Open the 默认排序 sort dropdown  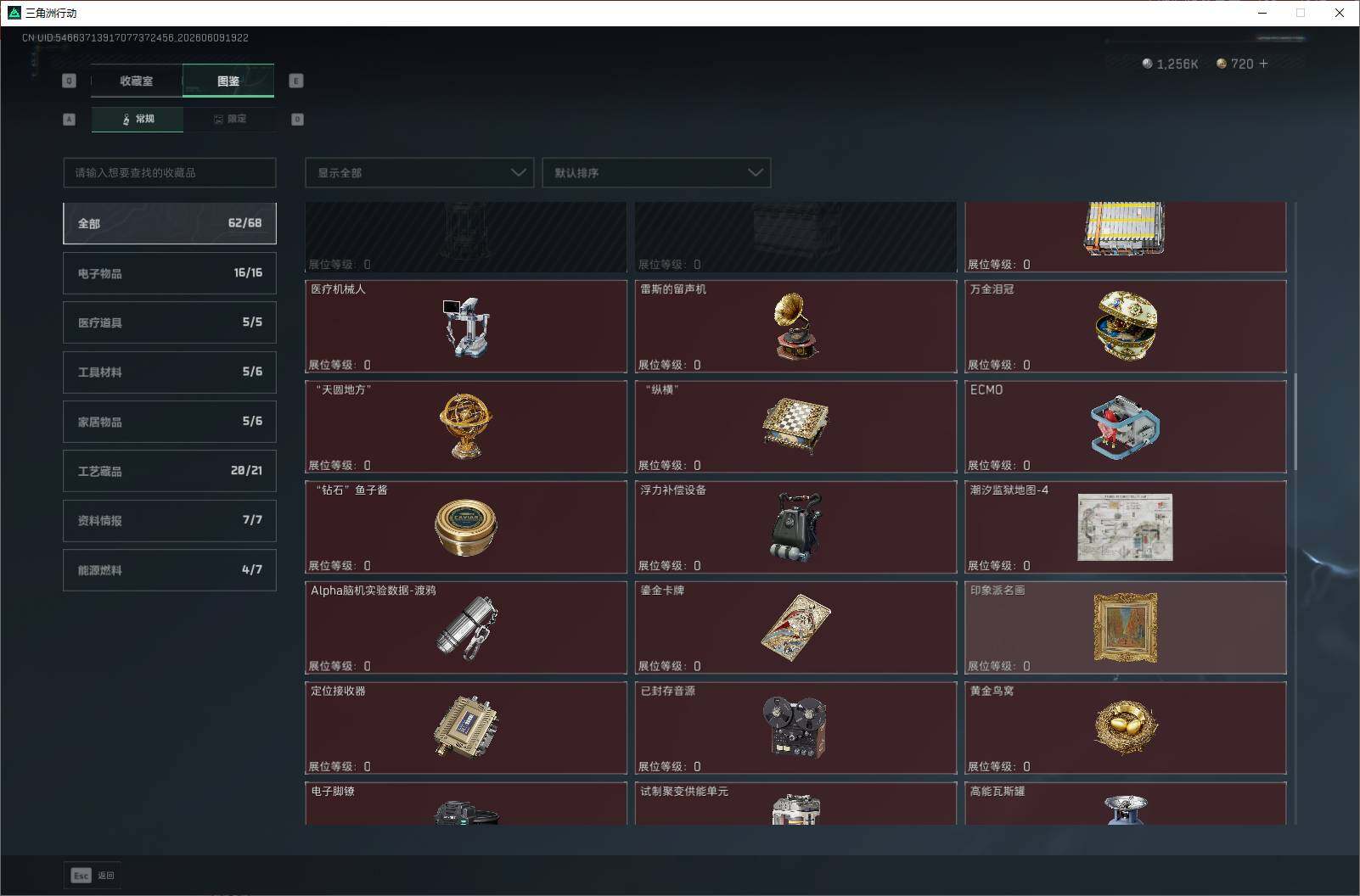coord(656,172)
